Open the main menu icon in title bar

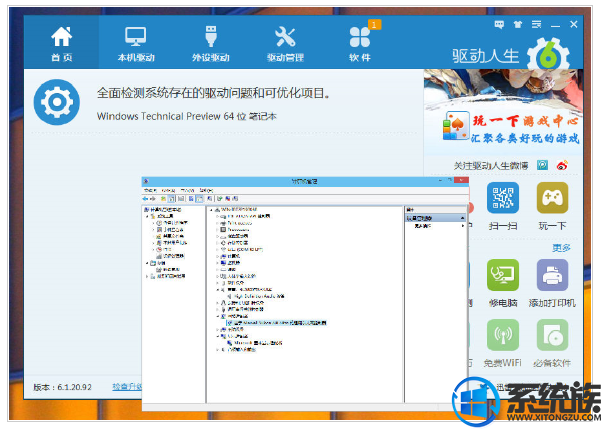click(536, 25)
